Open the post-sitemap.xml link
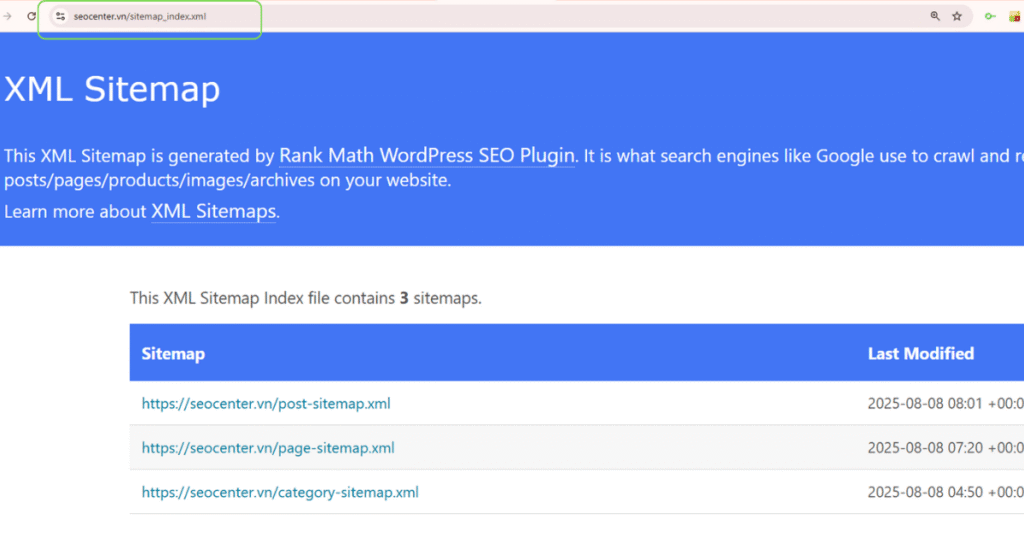 click(x=265, y=404)
